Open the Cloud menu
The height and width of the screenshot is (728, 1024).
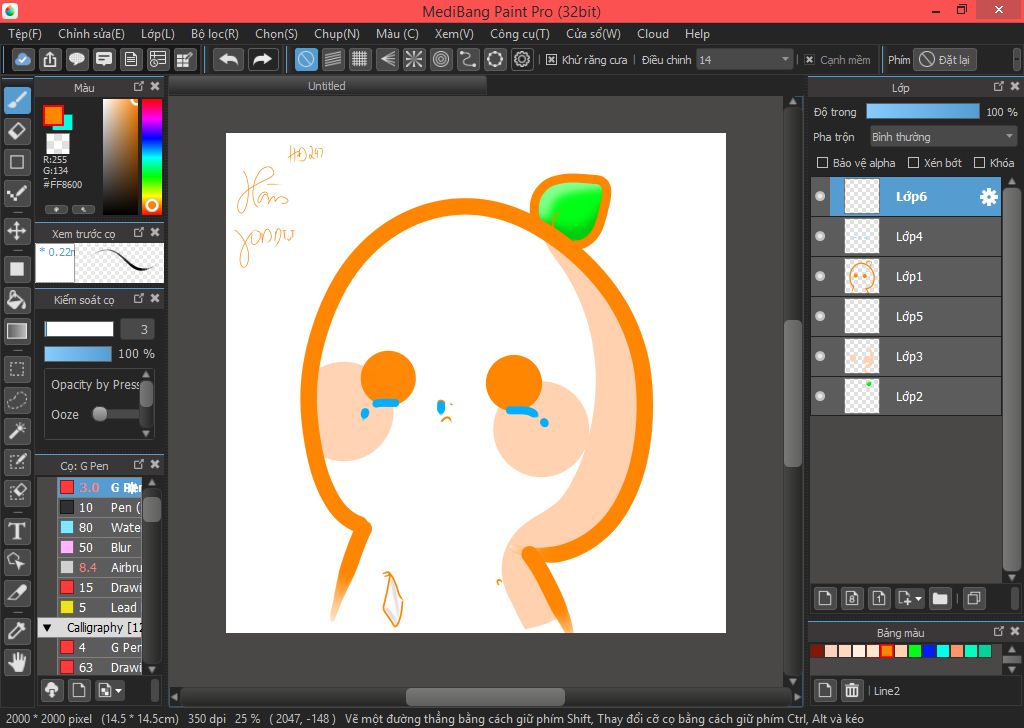click(653, 34)
